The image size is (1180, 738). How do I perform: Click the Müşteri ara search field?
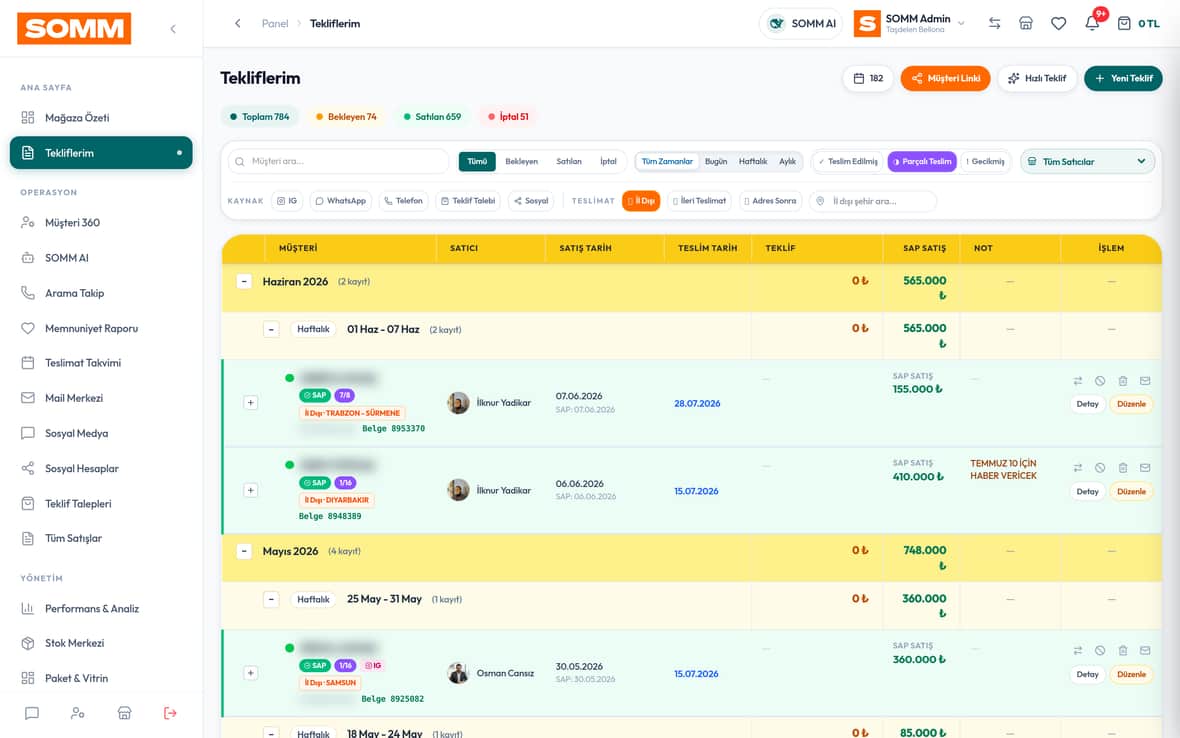coord(339,161)
